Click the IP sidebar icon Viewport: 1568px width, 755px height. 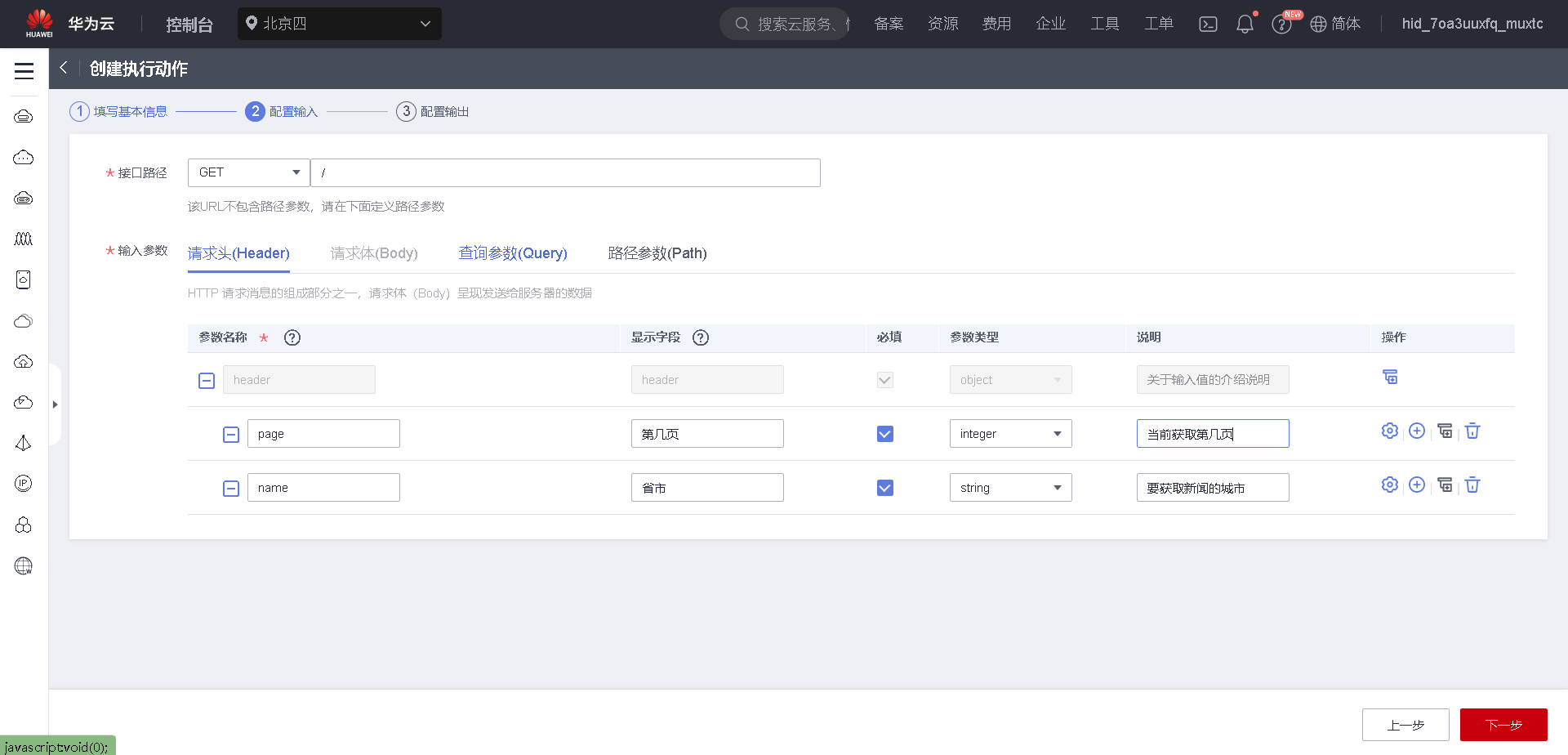pyautogui.click(x=24, y=484)
